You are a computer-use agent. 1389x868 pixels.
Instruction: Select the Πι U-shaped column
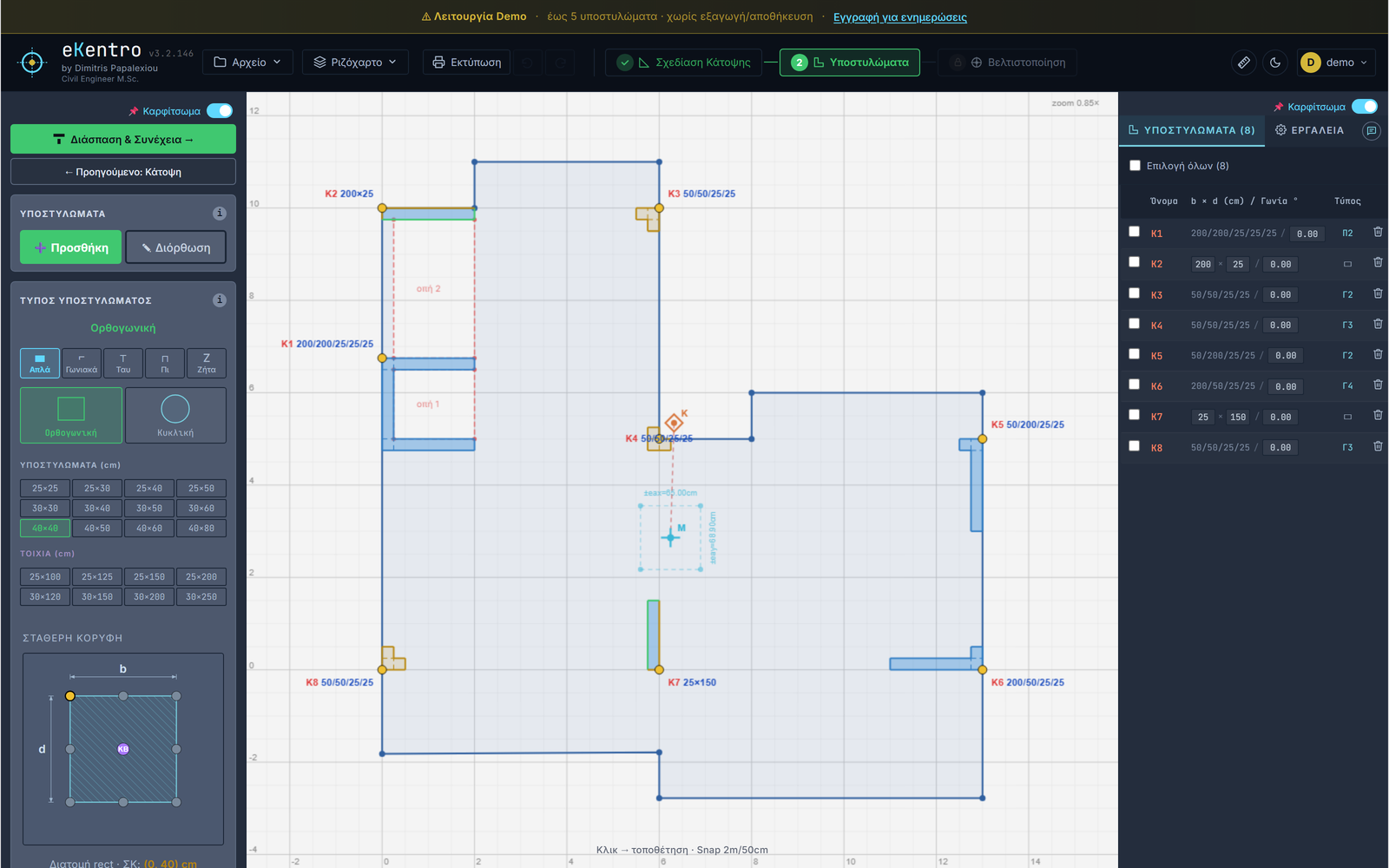(165, 363)
